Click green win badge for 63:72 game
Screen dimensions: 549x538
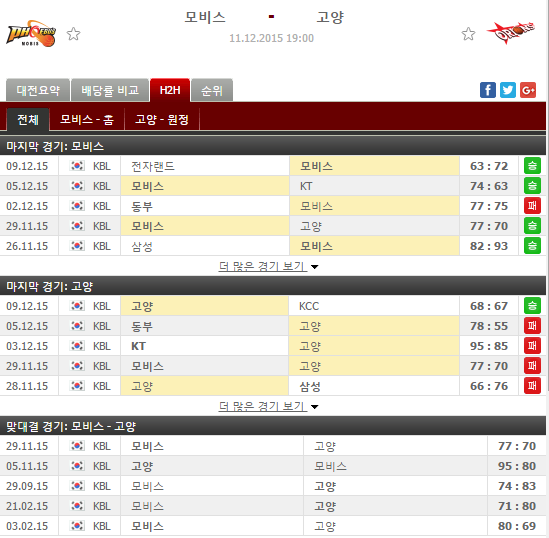tap(532, 166)
